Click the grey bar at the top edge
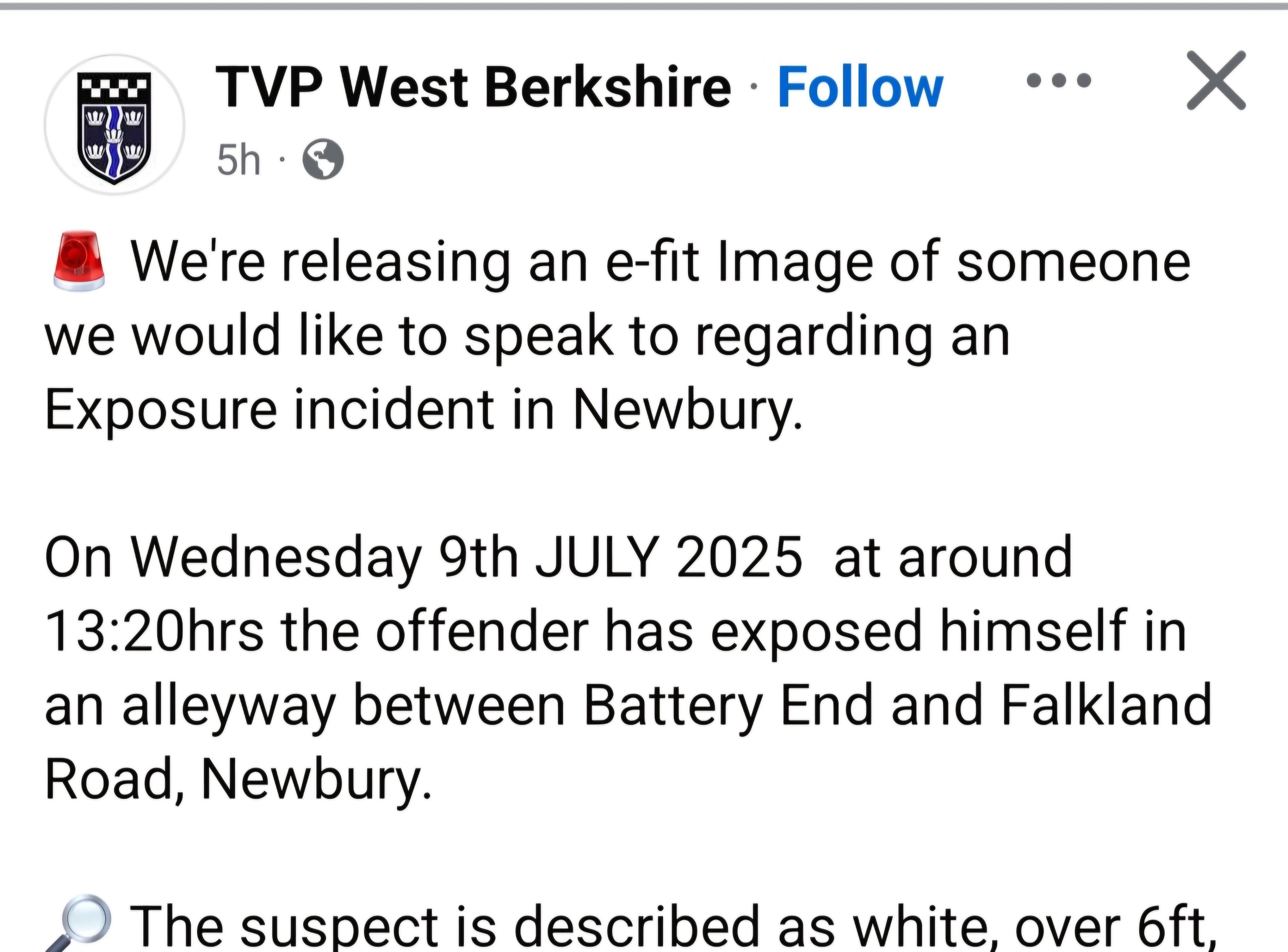1288x952 pixels. coord(644,6)
